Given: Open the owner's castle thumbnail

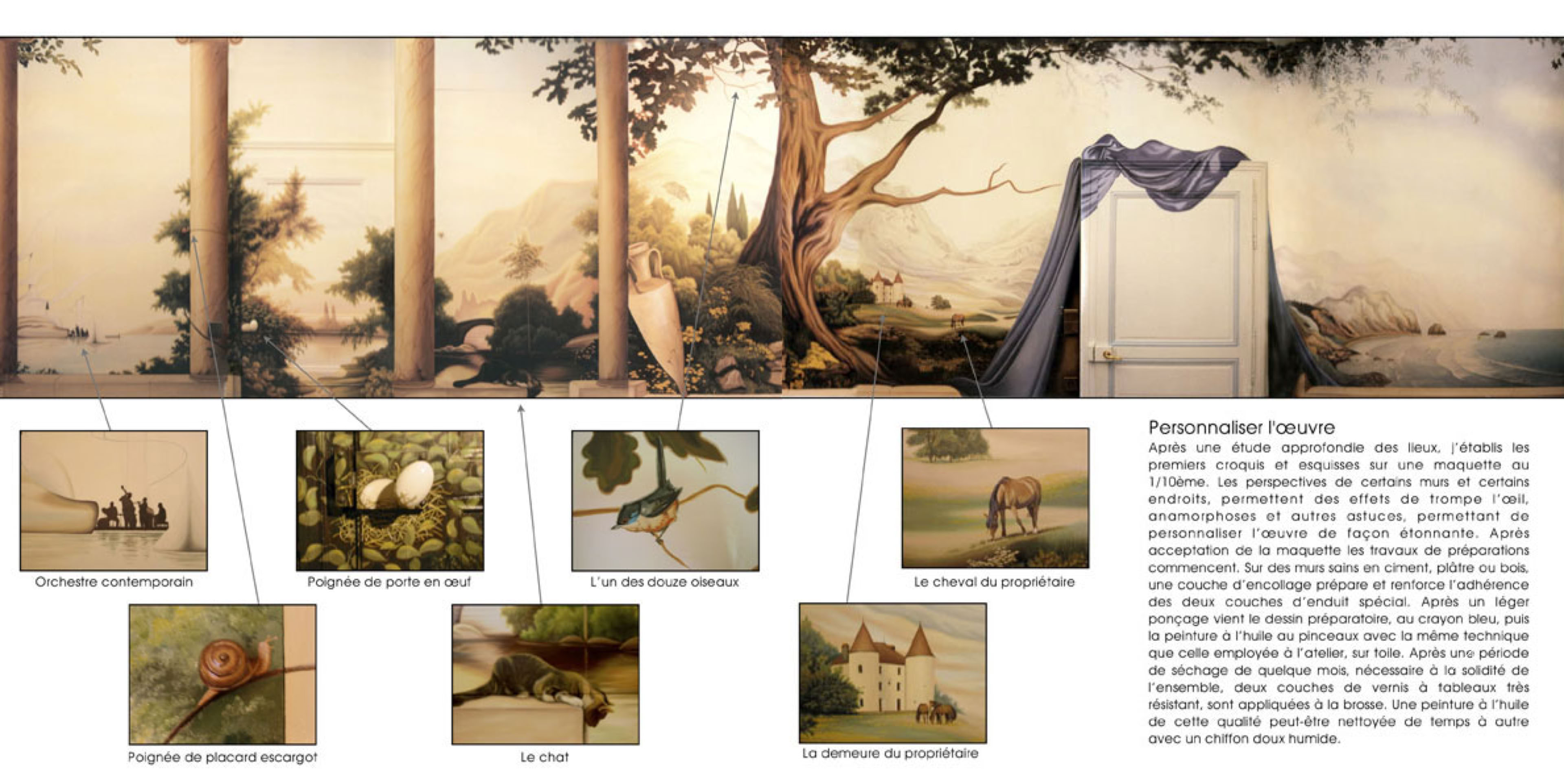Looking at the screenshot, I should (892, 672).
